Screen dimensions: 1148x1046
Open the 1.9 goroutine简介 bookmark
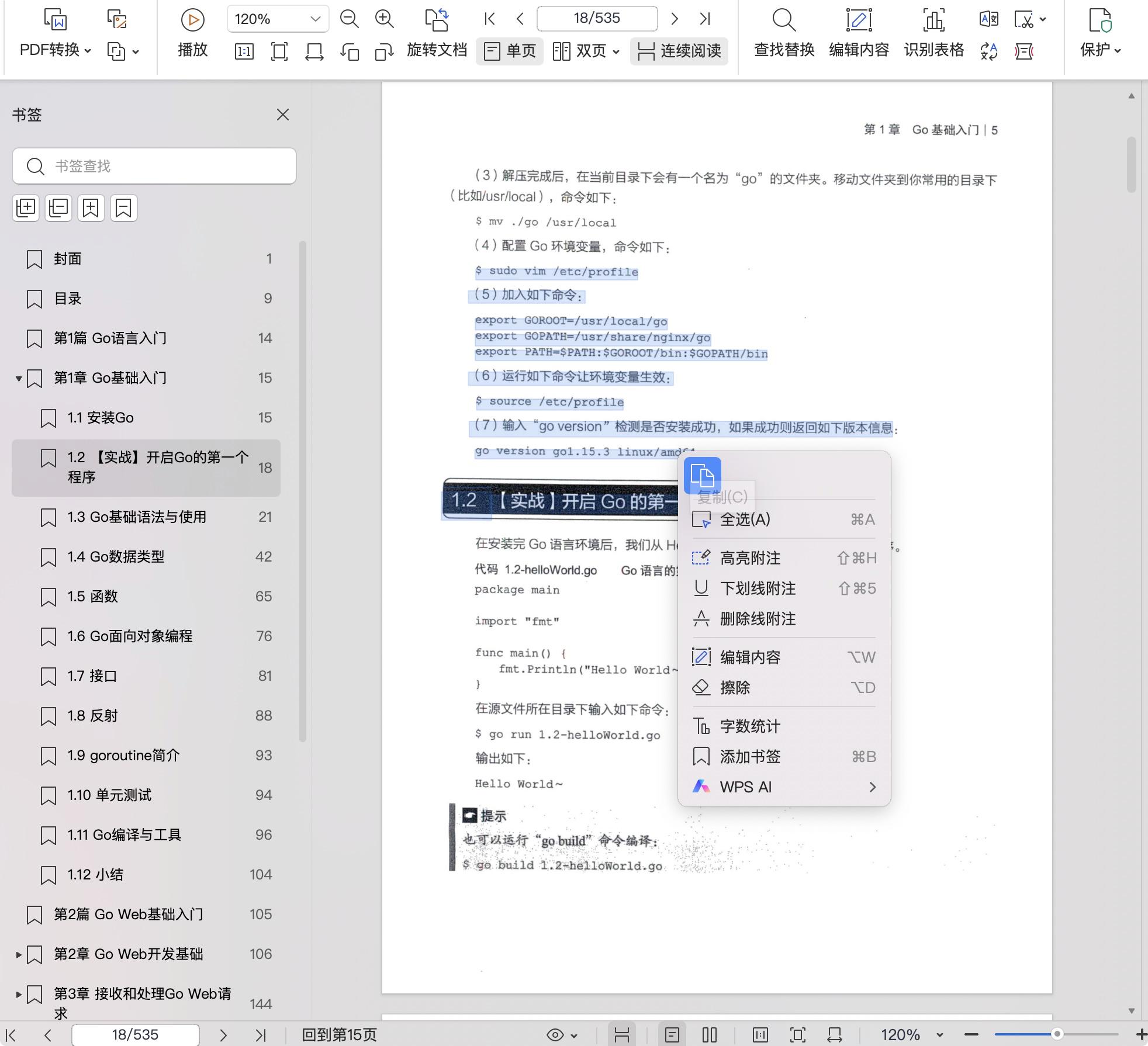click(x=146, y=756)
